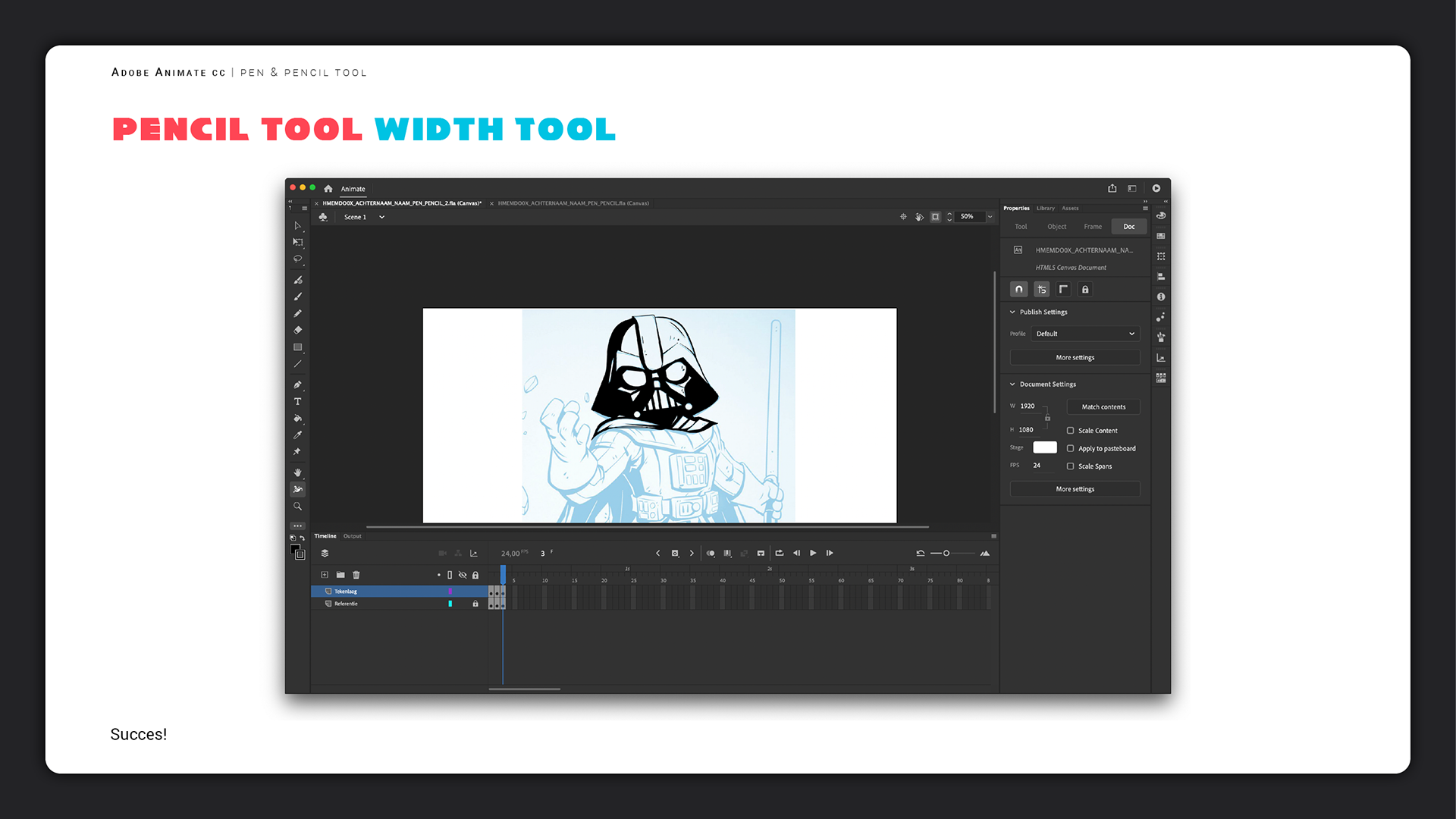Enable the Scale Content checkbox
This screenshot has width=1456, height=819.
point(1070,431)
